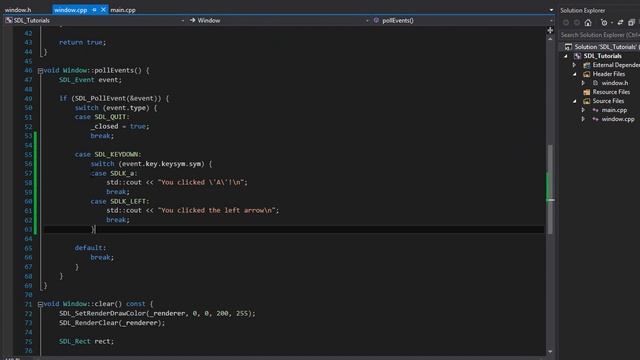640x360 pixels.
Task: Click the Back arrow in Solution Explorer toolbar
Action: (566, 23)
